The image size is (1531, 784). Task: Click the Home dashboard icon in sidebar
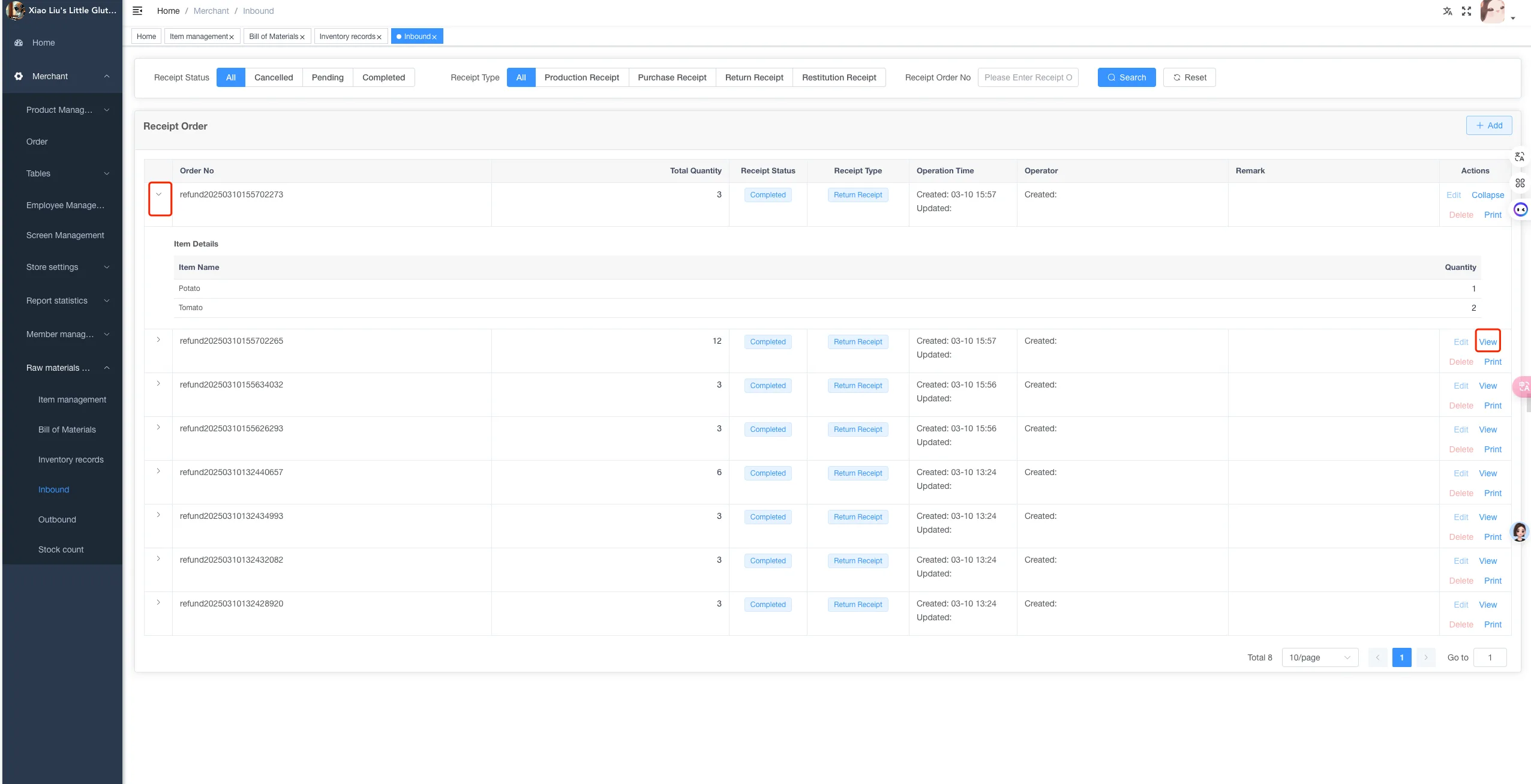click(x=19, y=43)
